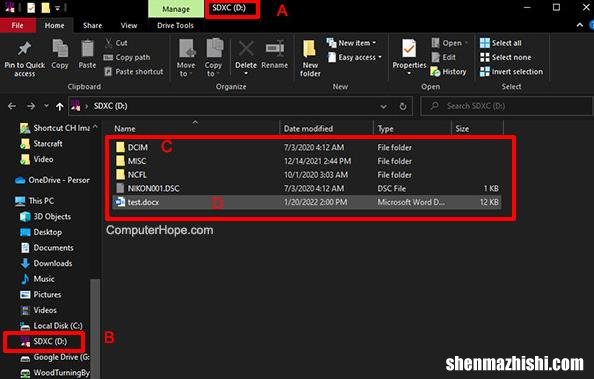Click Pin to Quick access icon
The height and width of the screenshot is (379, 594).
[24, 49]
